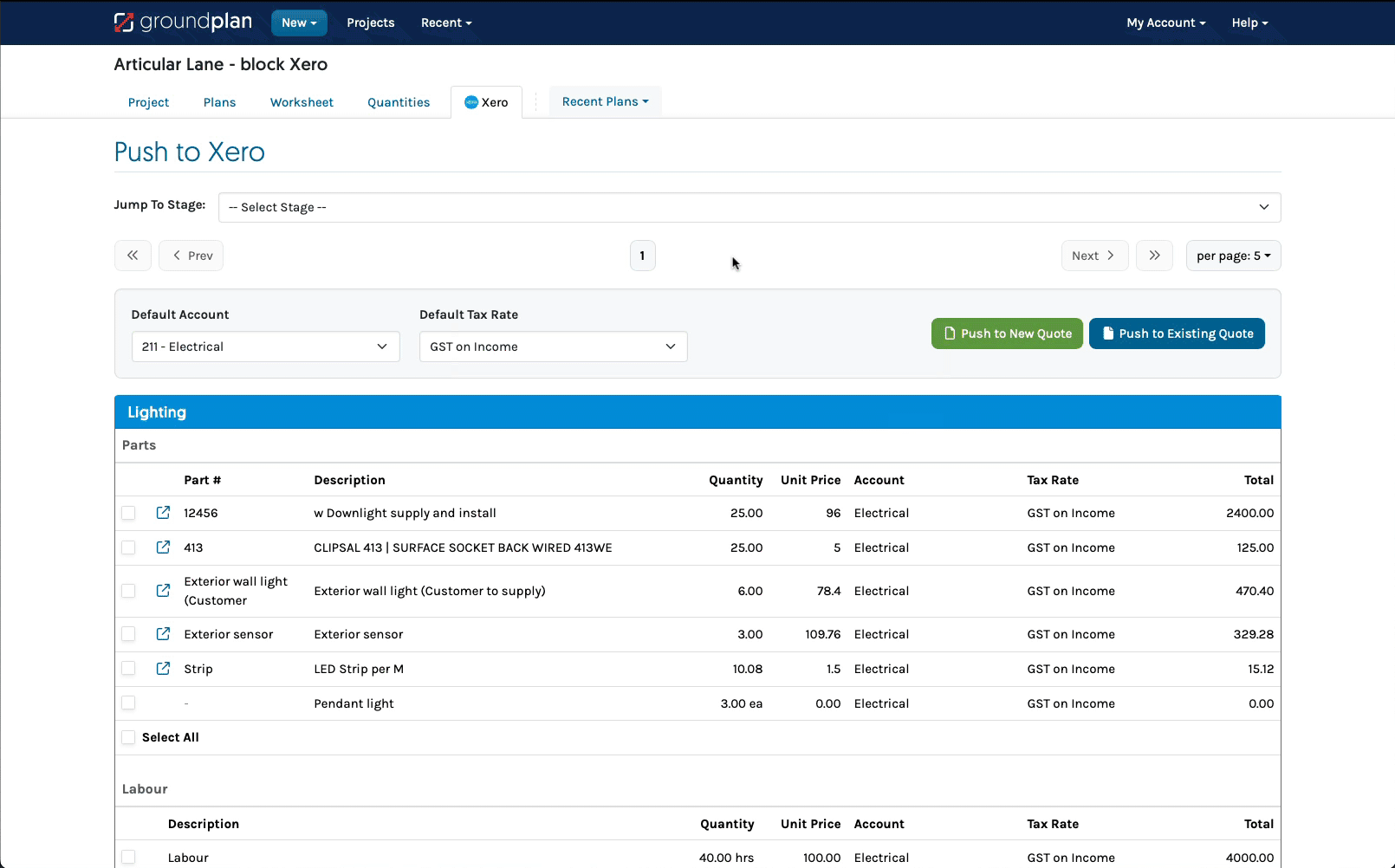The width and height of the screenshot is (1395, 868).
Task: Switch to the Quantities tab
Action: tap(398, 101)
